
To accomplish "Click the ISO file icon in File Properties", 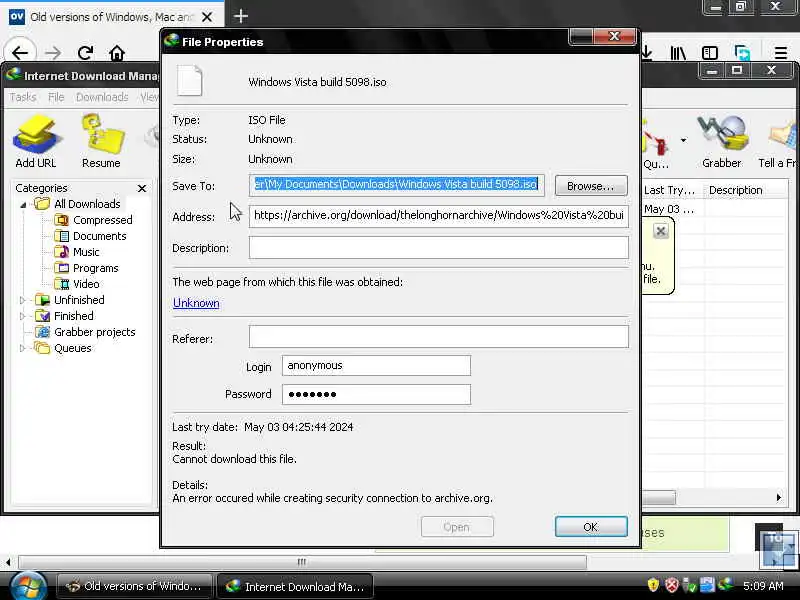I will pos(190,81).
